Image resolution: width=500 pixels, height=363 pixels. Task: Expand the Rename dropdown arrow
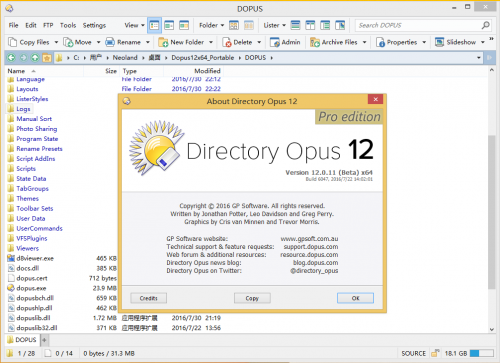coord(148,42)
